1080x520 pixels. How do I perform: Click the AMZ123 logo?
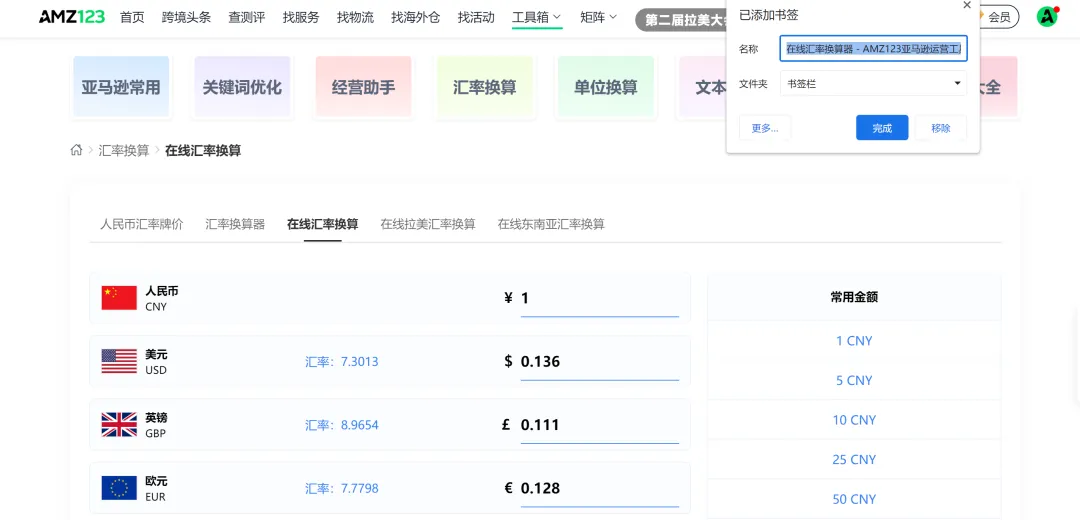click(x=72, y=17)
